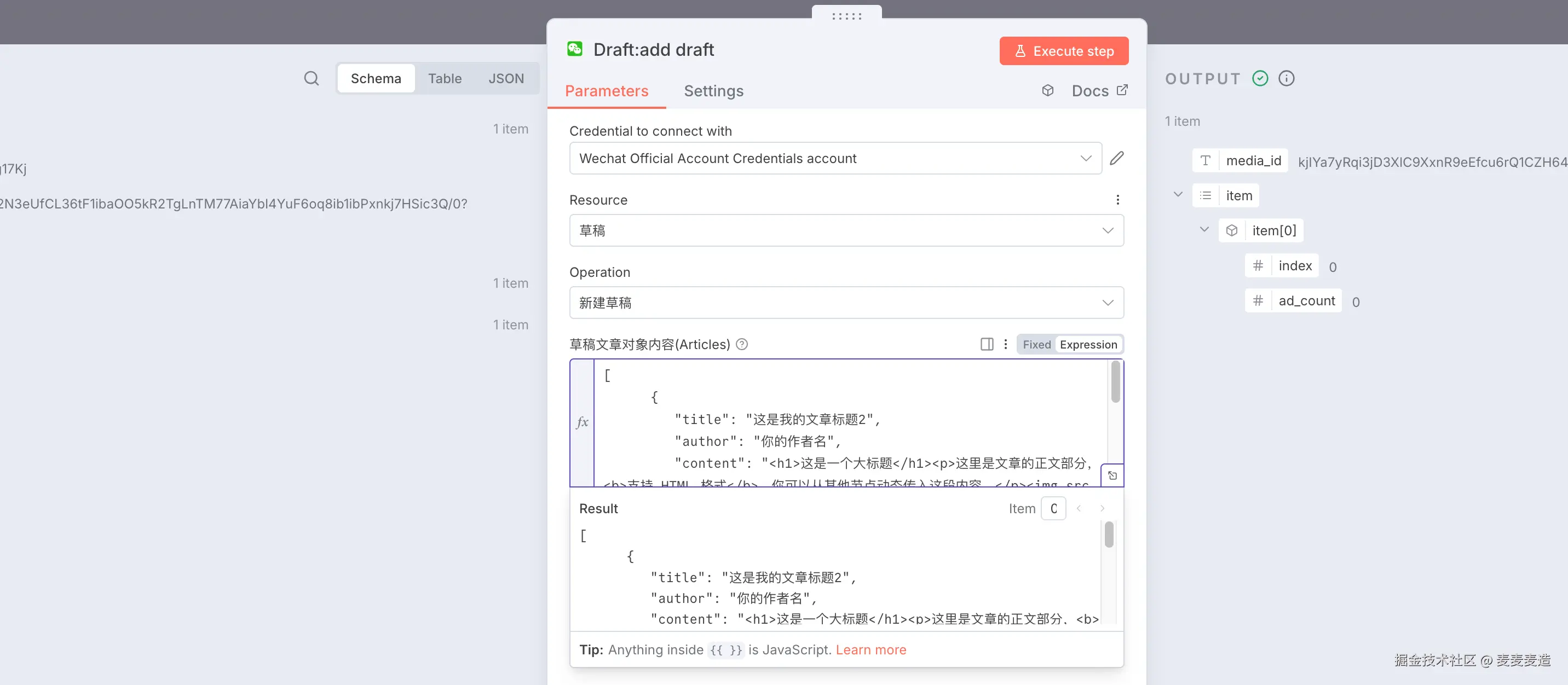The height and width of the screenshot is (685, 1568).
Task: Open the Operation 新建草稿 dropdown
Action: 846,303
